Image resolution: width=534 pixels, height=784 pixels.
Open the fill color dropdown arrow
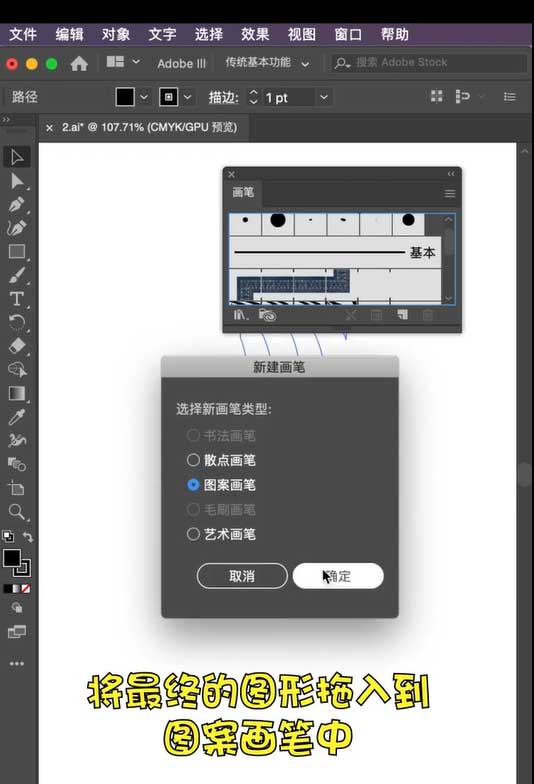(144, 97)
